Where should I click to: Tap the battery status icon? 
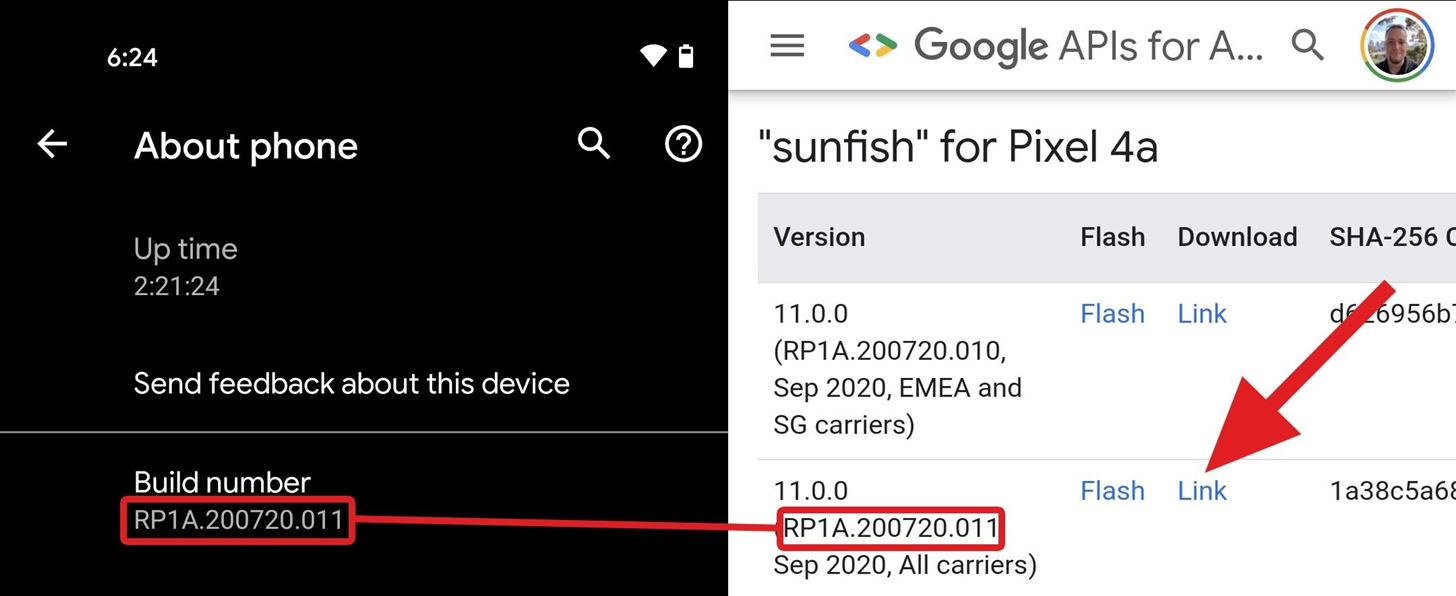(x=686, y=56)
